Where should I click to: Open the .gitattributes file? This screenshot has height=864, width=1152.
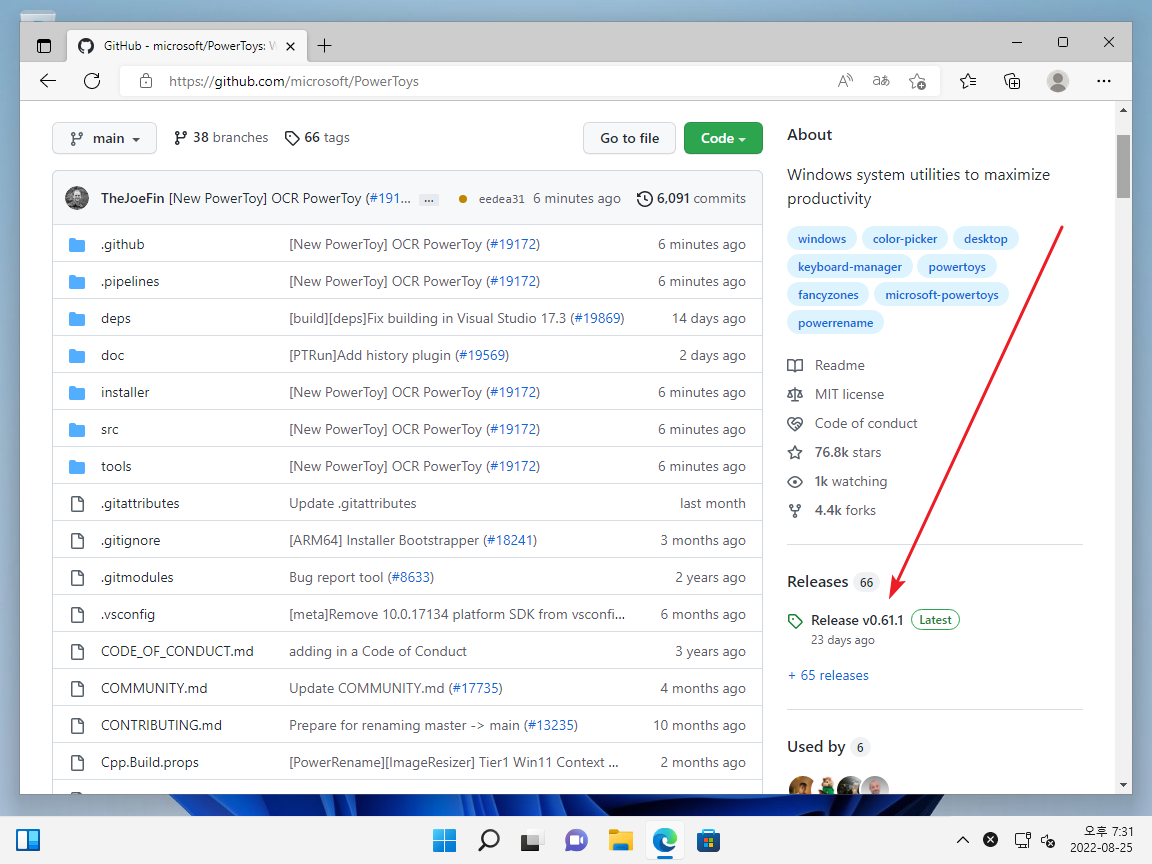[140, 503]
